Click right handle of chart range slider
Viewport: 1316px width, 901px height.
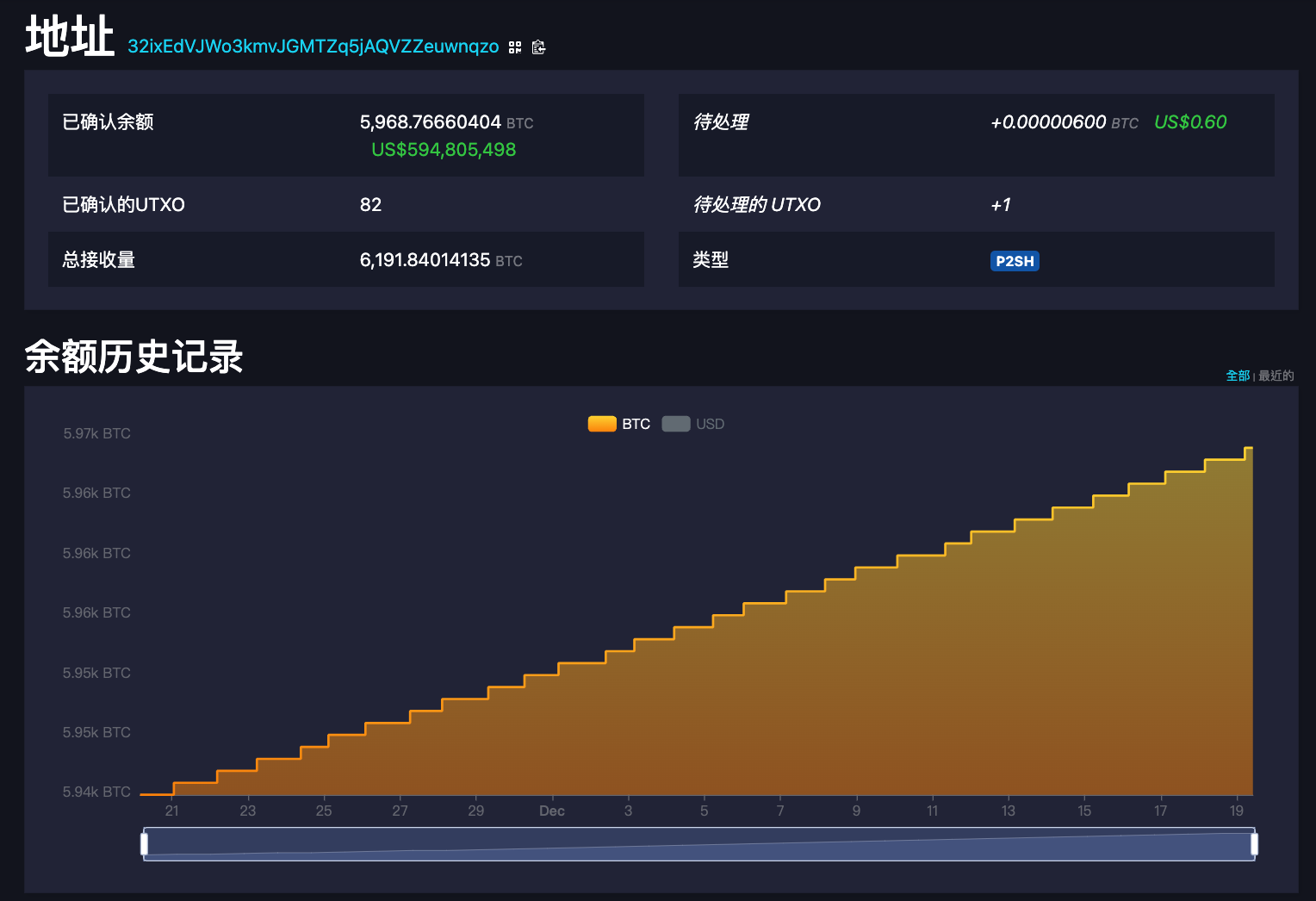click(x=1254, y=844)
